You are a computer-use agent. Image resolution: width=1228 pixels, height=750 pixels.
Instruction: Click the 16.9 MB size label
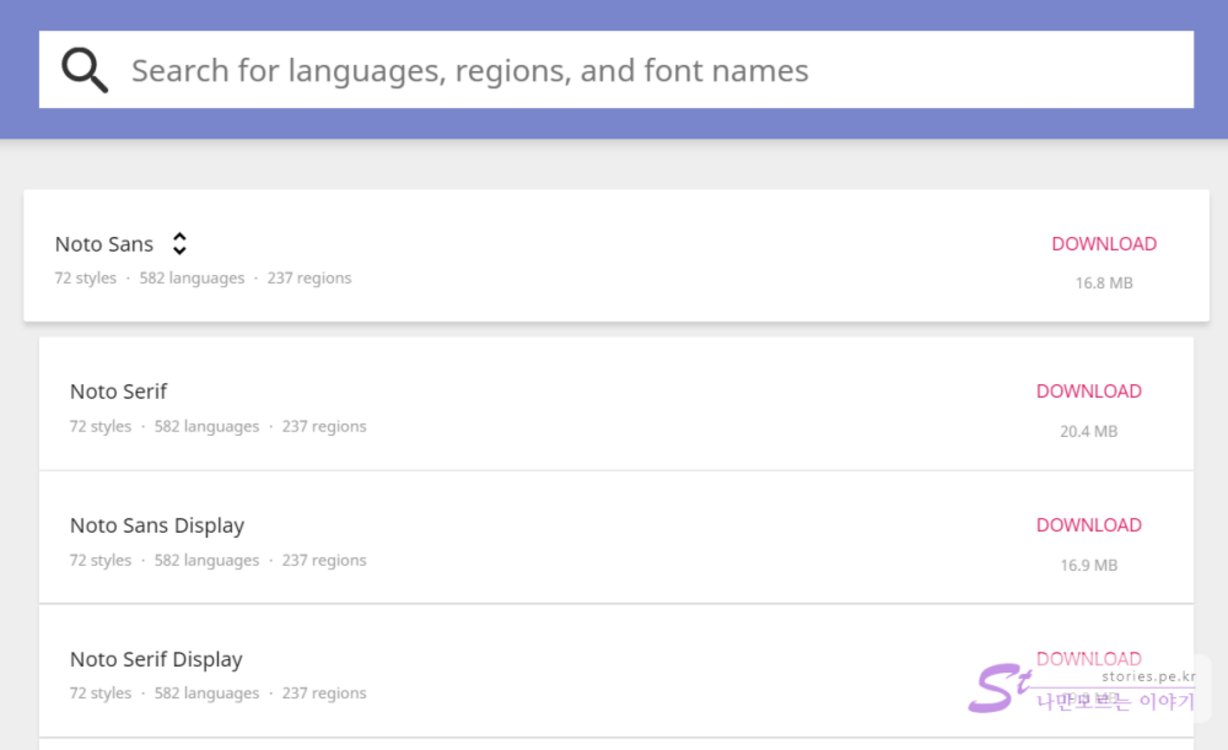(1089, 565)
